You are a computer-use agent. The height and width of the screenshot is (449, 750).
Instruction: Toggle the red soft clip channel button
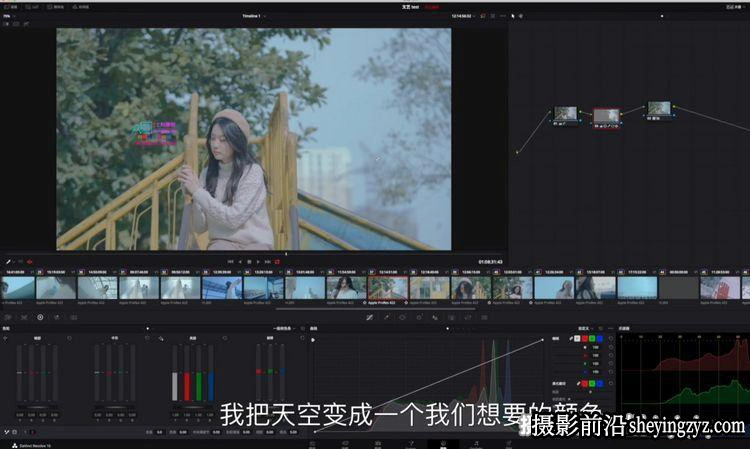pyautogui.click(x=585, y=383)
